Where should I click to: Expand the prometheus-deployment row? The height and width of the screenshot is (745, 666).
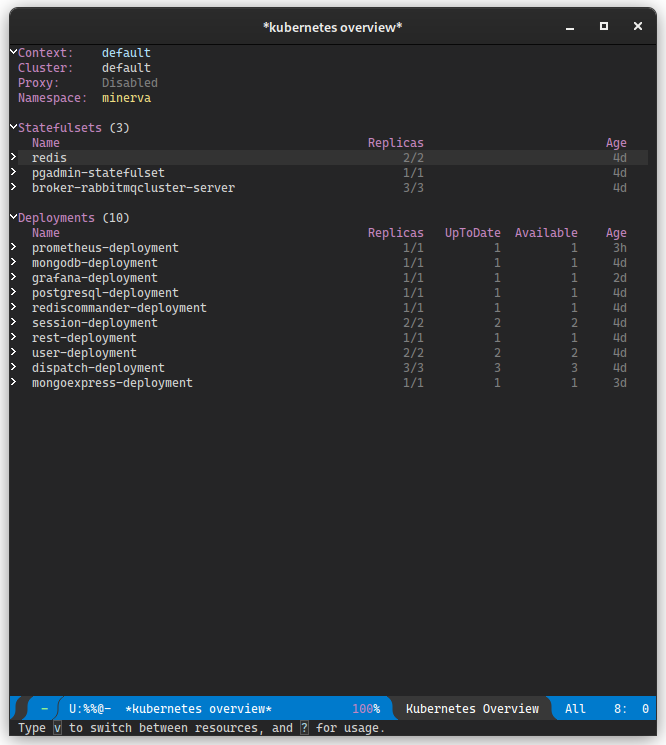point(13,247)
